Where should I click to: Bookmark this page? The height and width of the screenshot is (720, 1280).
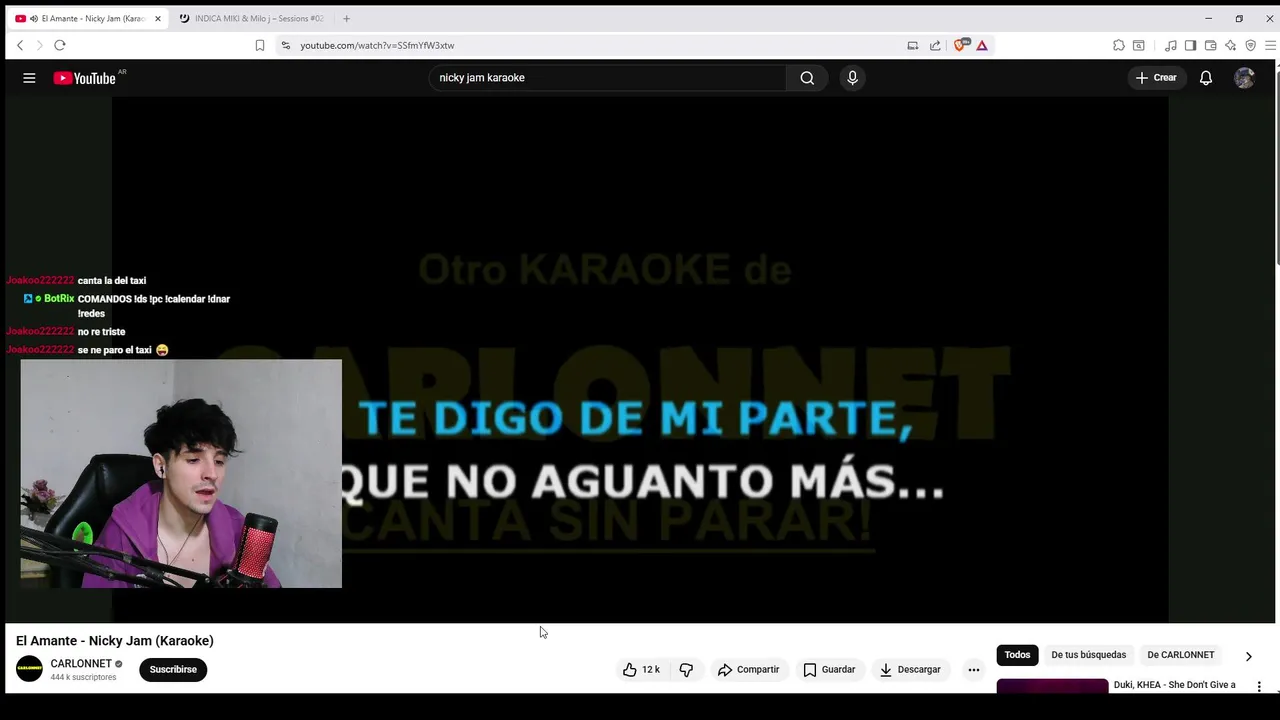click(260, 45)
